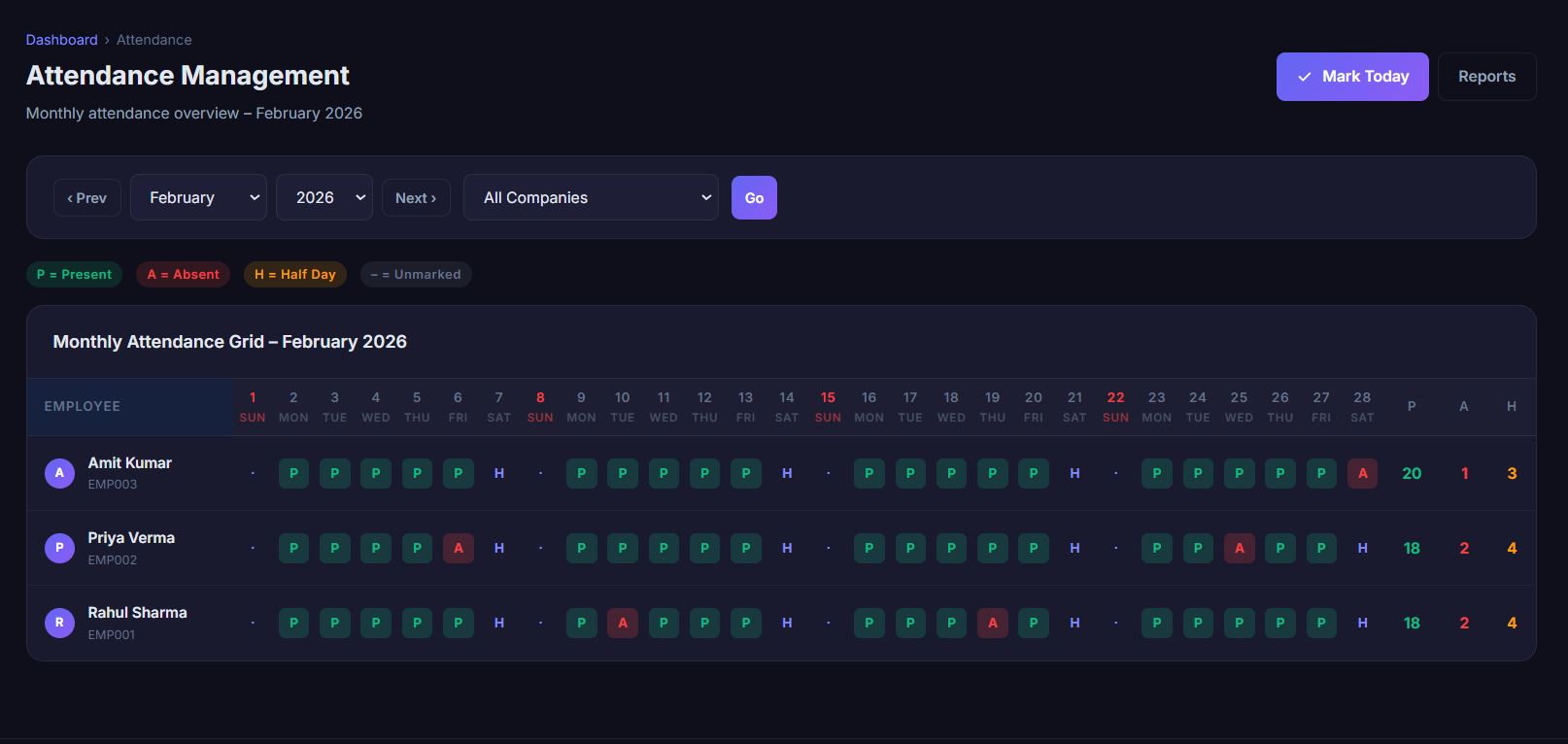
Task: Click Amit Kumar's avatar icon
Action: pos(59,473)
